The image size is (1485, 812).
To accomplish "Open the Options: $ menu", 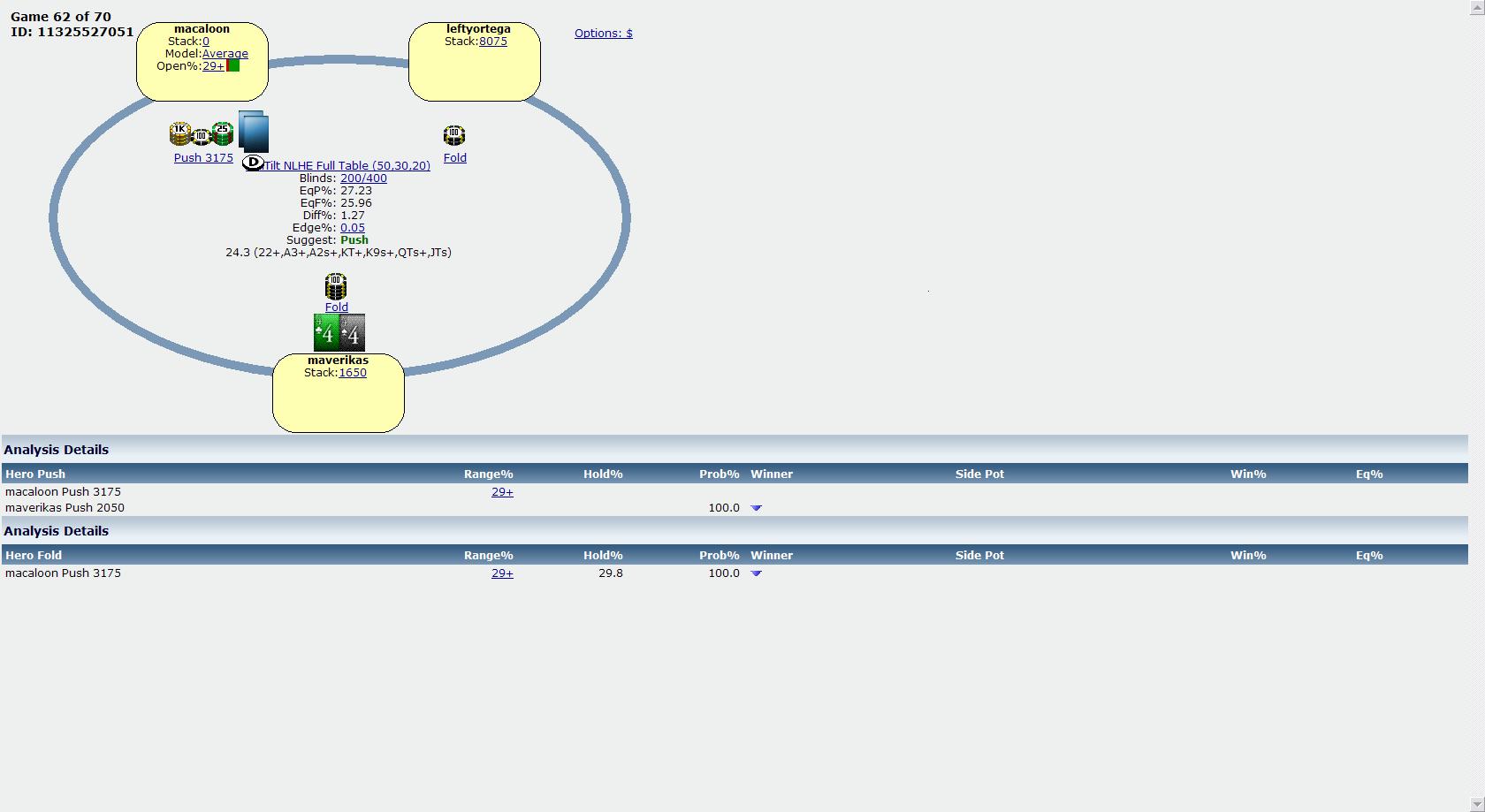I will 603,34.
